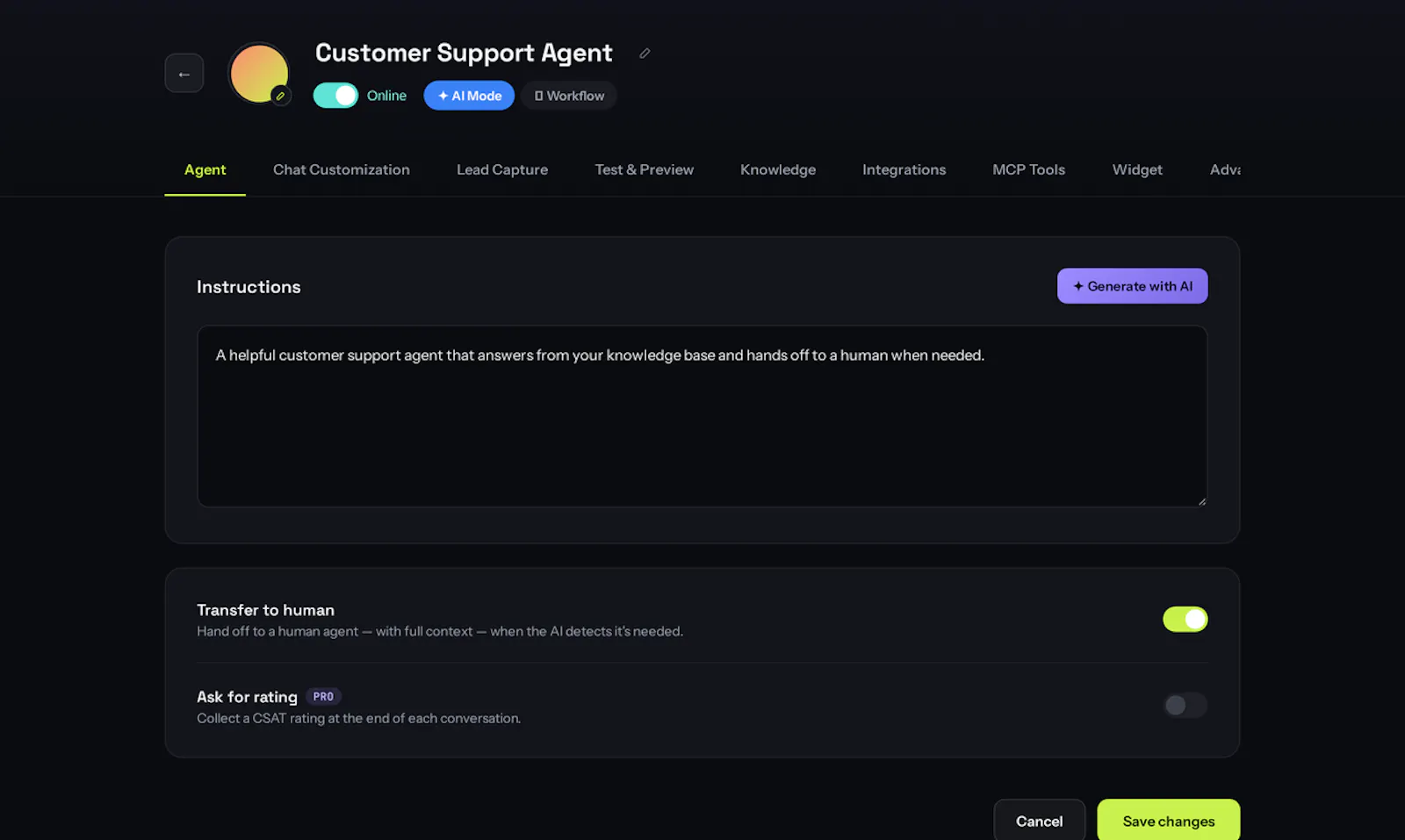The image size is (1405, 840).
Task: Open the Widget tab
Action: click(1137, 169)
